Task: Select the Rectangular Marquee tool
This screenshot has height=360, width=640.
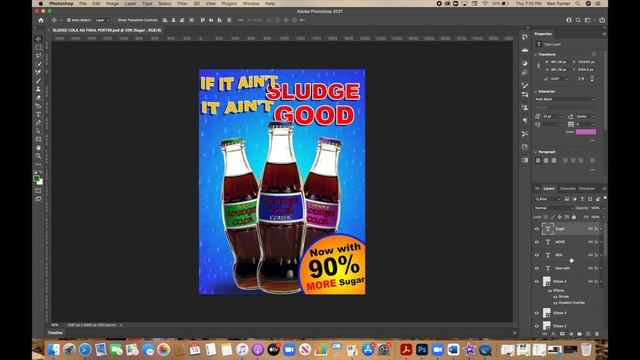Action: click(x=38, y=47)
